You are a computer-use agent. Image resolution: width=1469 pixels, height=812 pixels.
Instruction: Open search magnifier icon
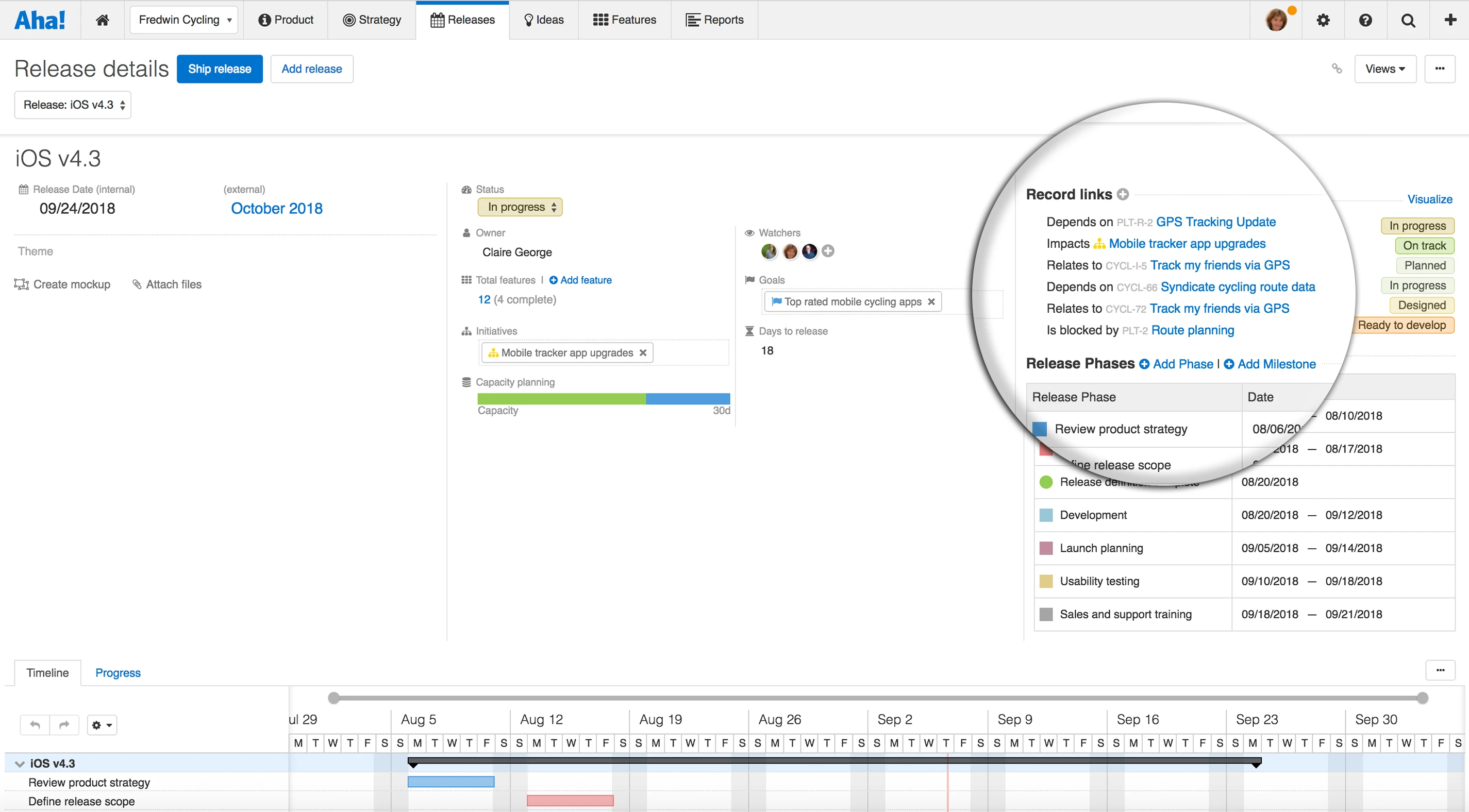tap(1408, 20)
